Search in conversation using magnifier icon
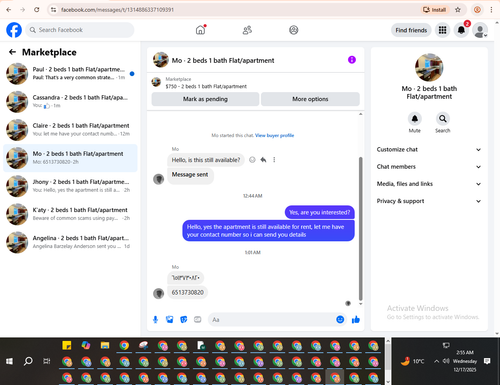The width and height of the screenshot is (500, 385). tap(443, 119)
